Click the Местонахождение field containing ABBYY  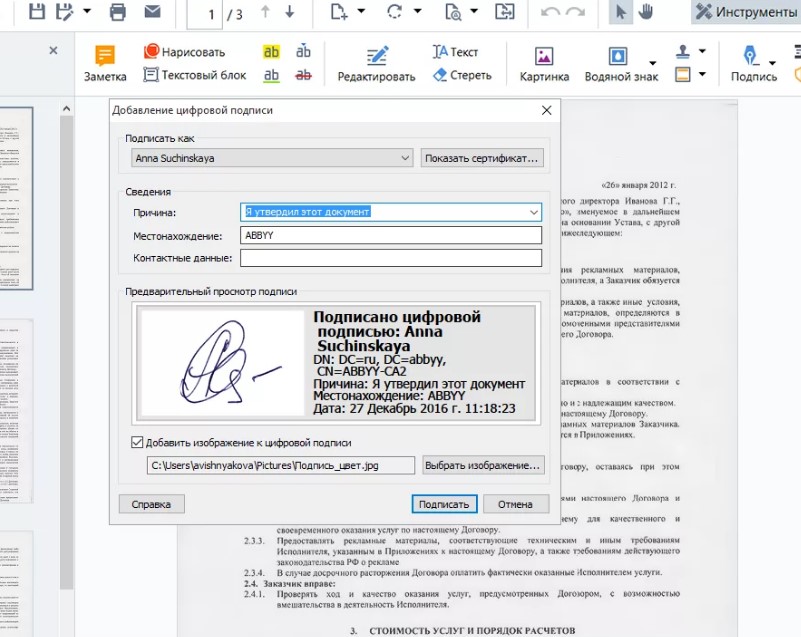(390, 235)
